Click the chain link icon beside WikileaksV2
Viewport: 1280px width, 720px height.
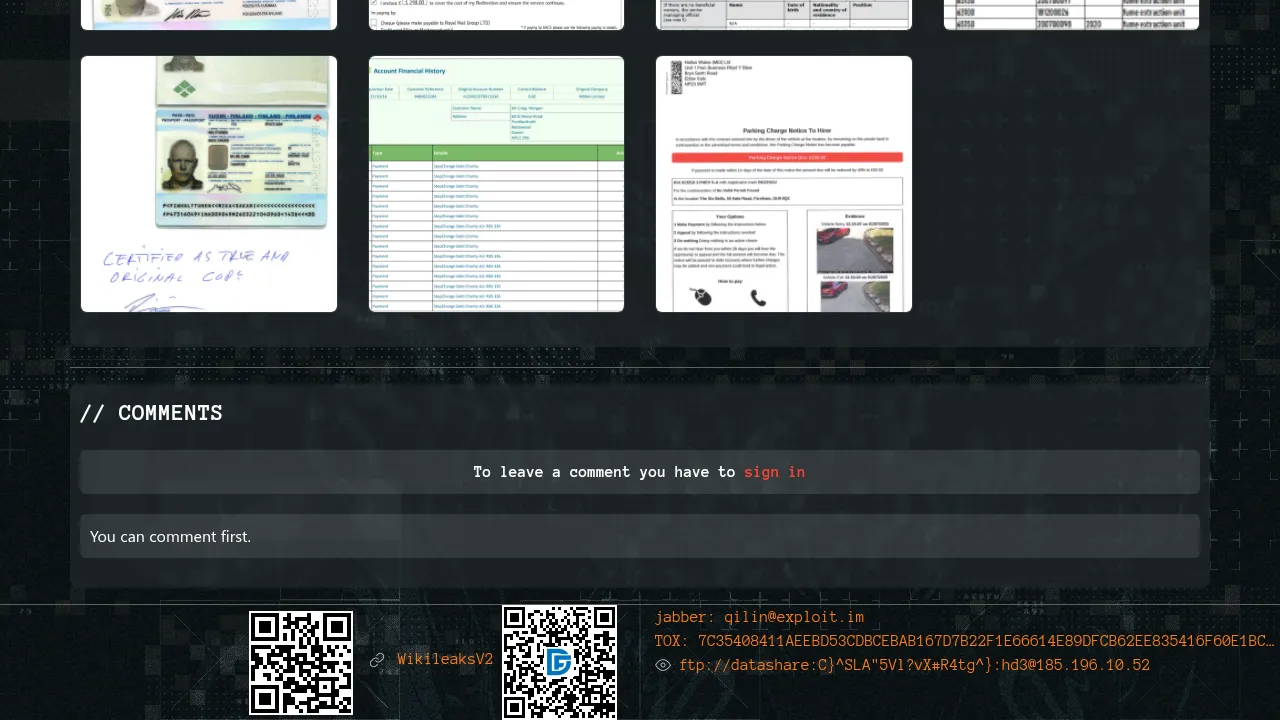point(377,660)
